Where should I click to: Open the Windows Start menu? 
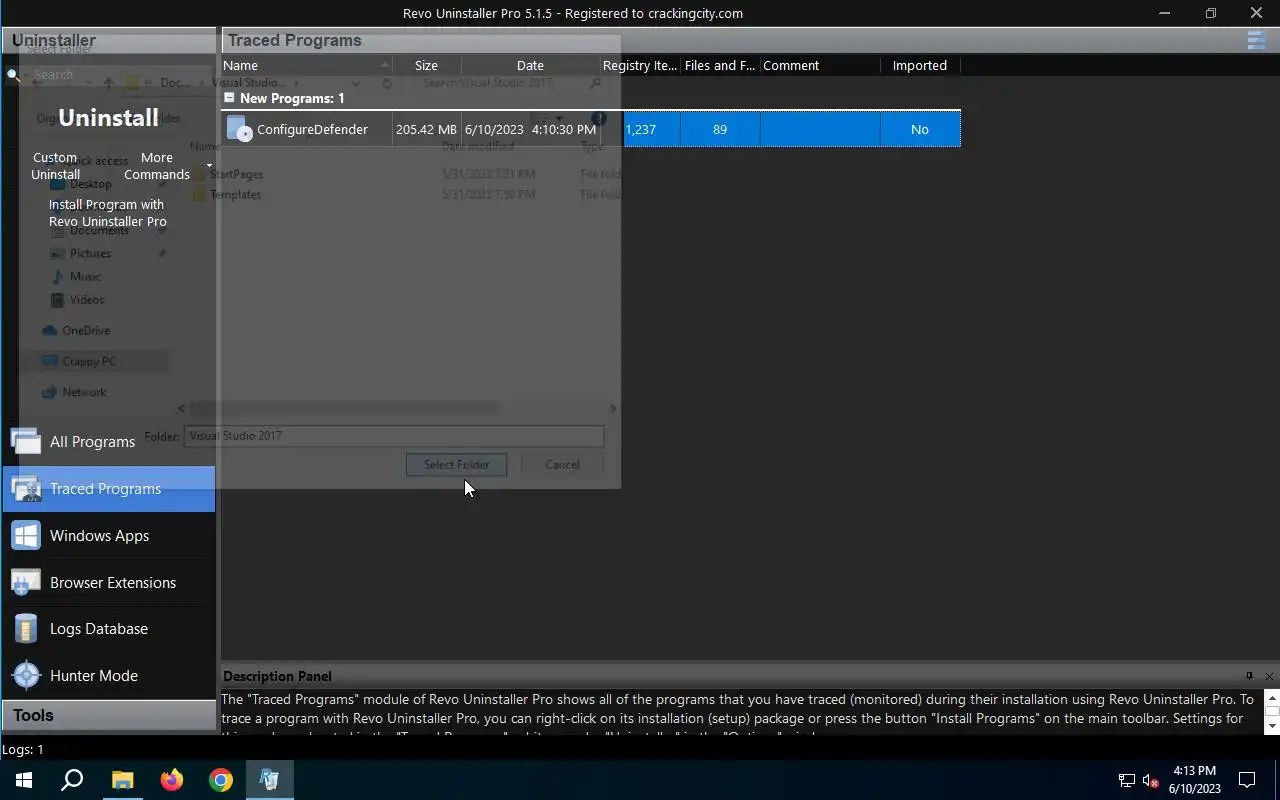pos(24,780)
